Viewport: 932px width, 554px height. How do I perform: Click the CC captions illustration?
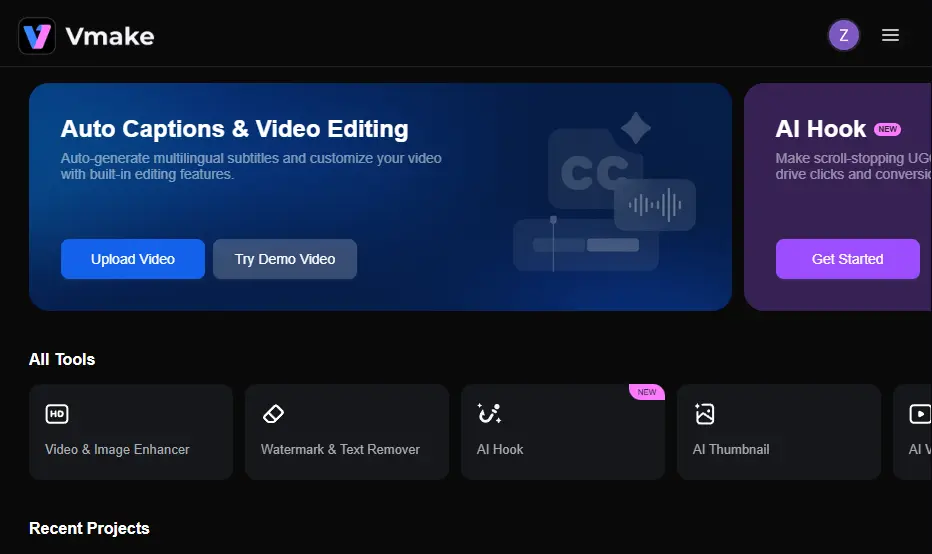click(x=604, y=193)
